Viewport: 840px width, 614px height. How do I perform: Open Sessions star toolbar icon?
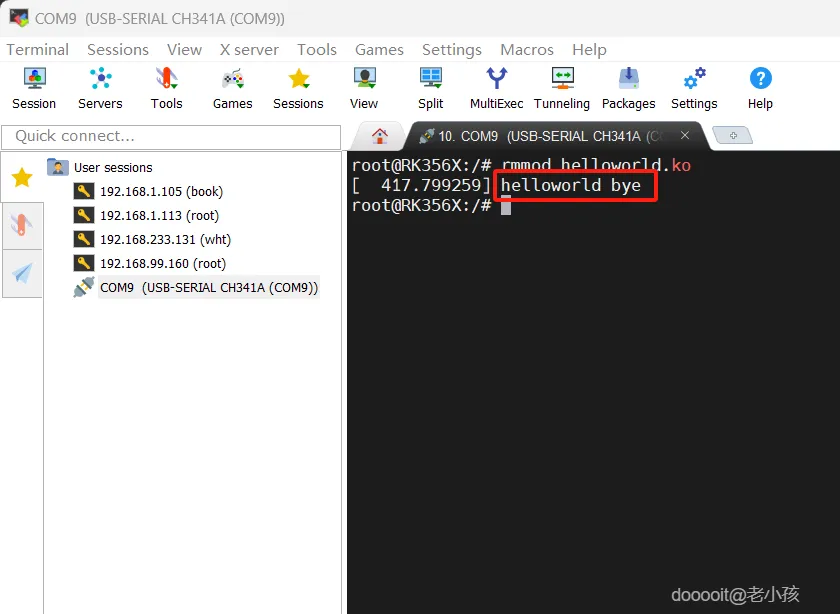(x=298, y=88)
